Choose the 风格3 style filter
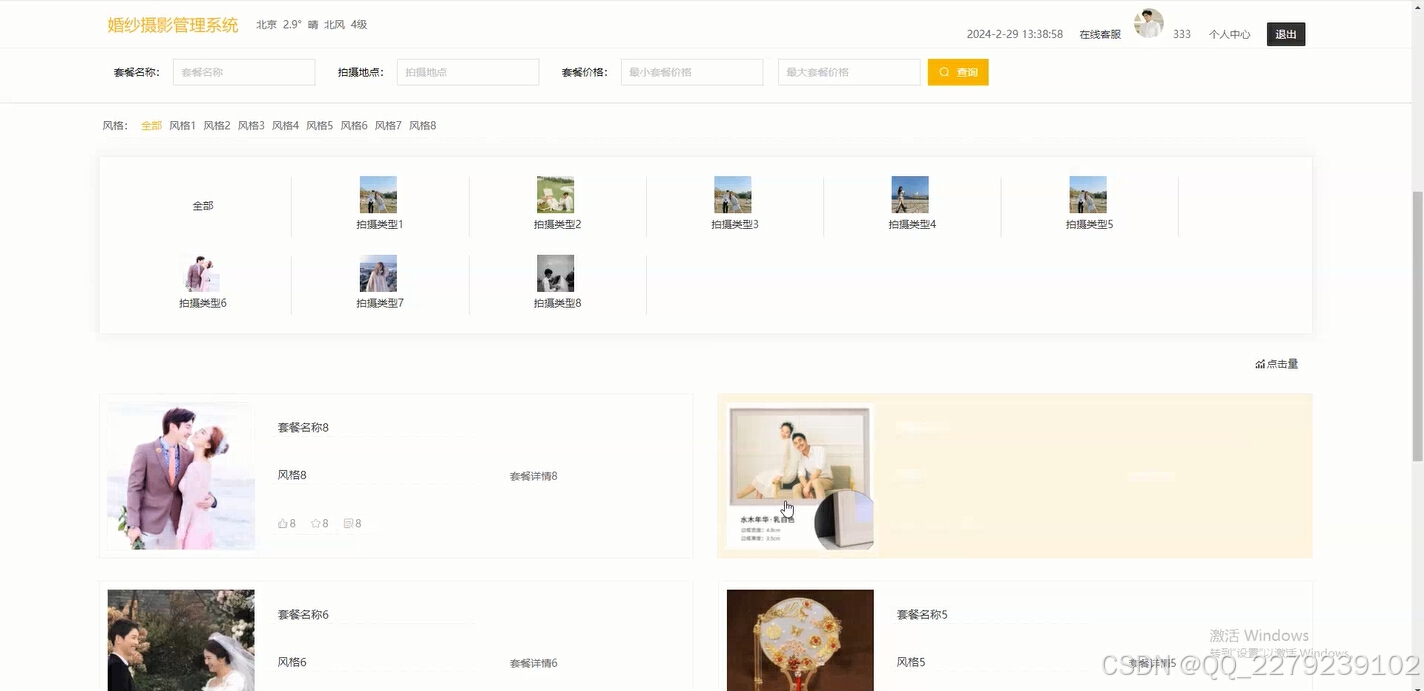The height and width of the screenshot is (691, 1424). click(x=250, y=125)
